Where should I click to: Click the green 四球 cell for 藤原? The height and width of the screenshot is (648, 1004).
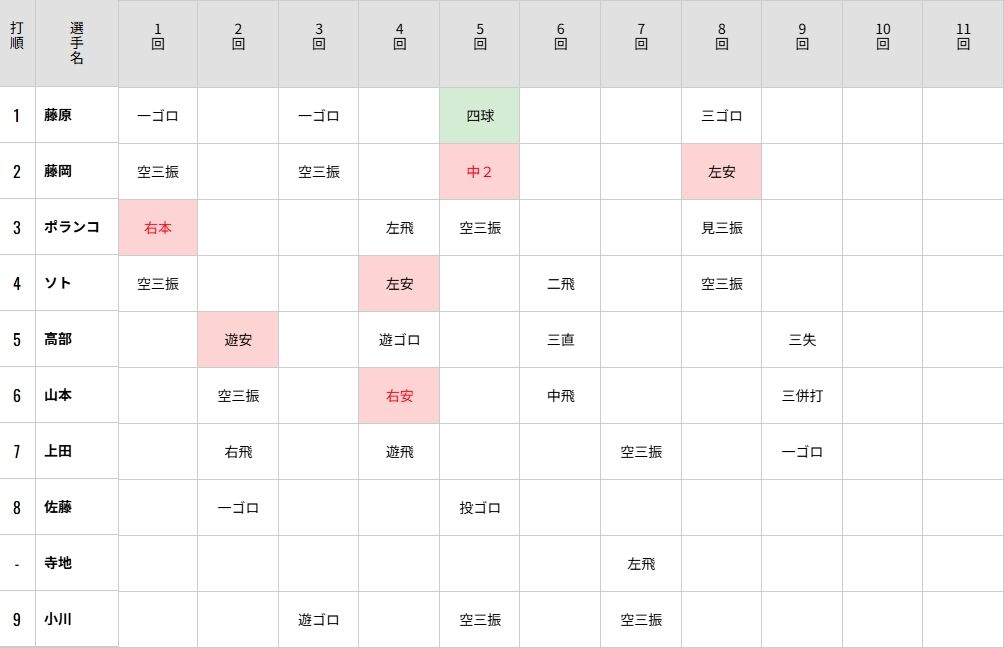[x=480, y=115]
